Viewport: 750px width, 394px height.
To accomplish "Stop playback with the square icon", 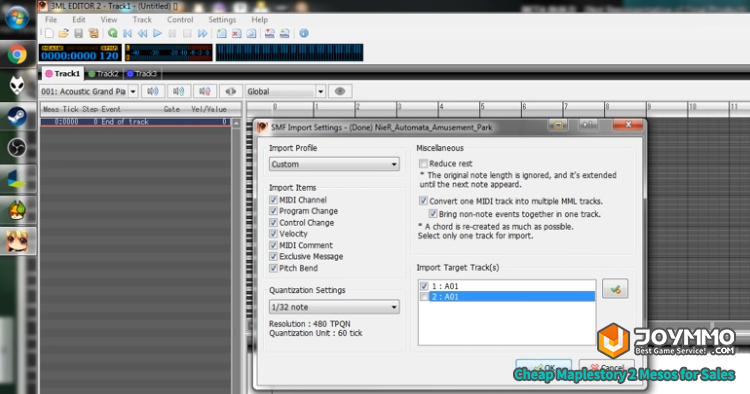I will pyautogui.click(x=187, y=33).
